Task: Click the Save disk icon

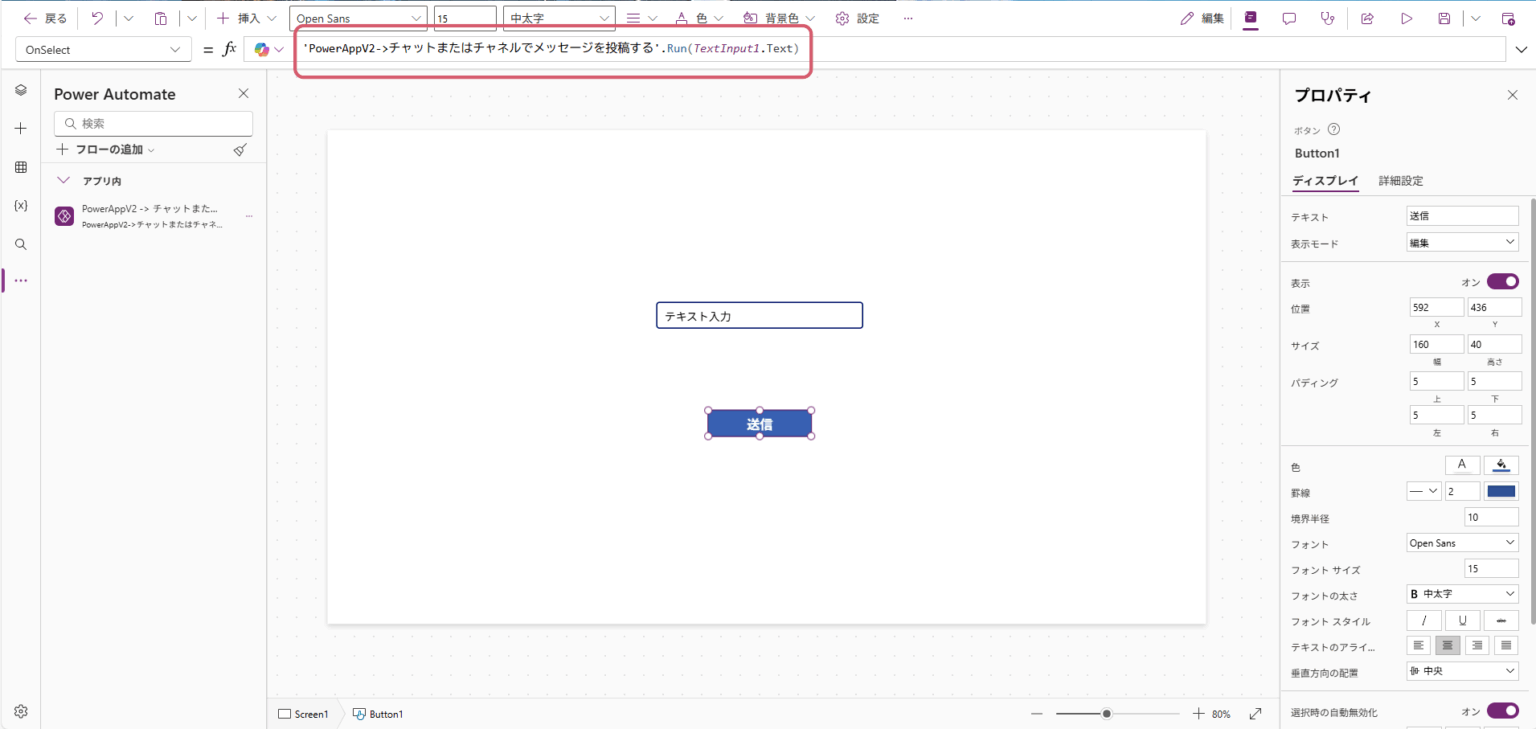Action: point(1444,18)
